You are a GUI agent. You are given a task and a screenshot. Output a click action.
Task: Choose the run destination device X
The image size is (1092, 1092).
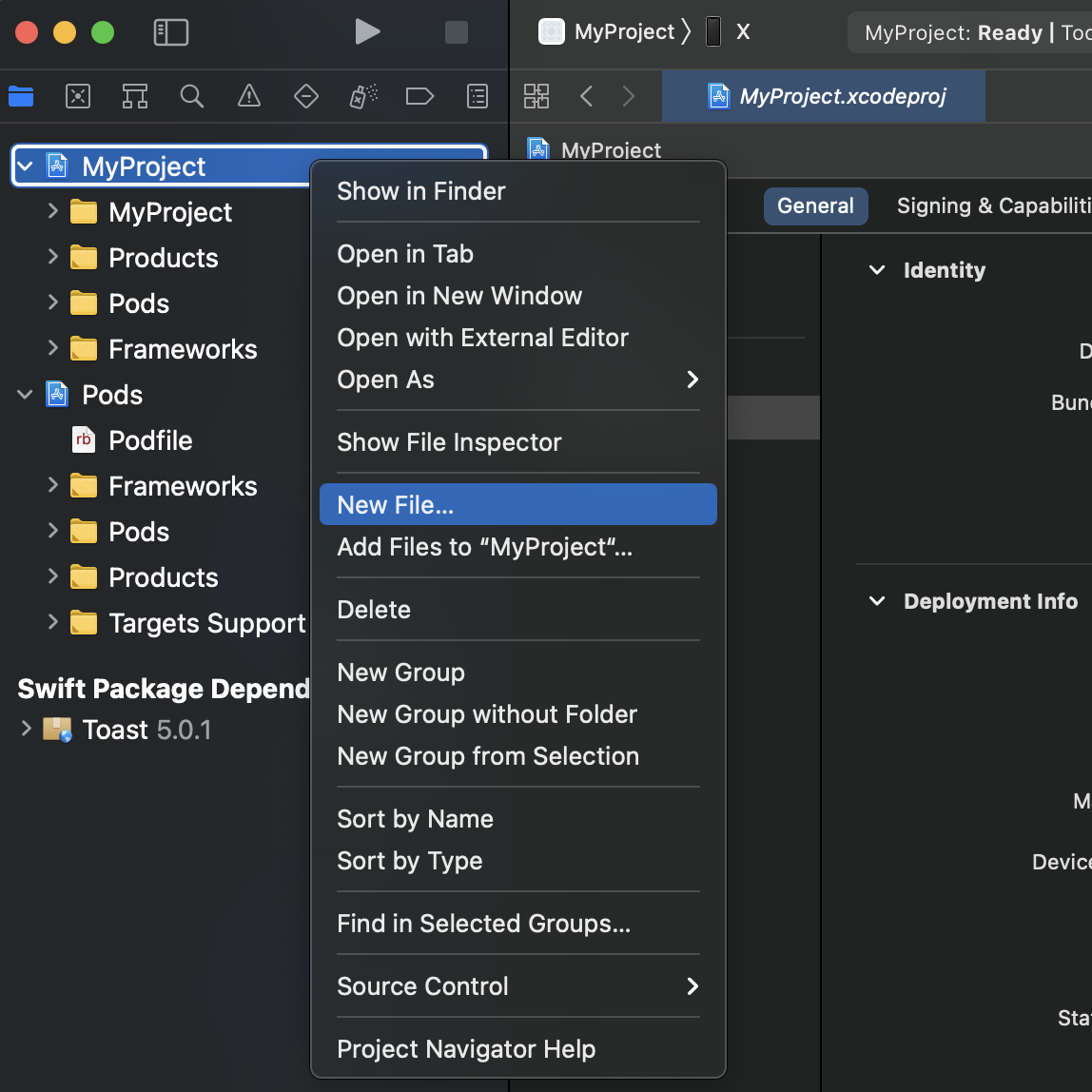tap(729, 32)
